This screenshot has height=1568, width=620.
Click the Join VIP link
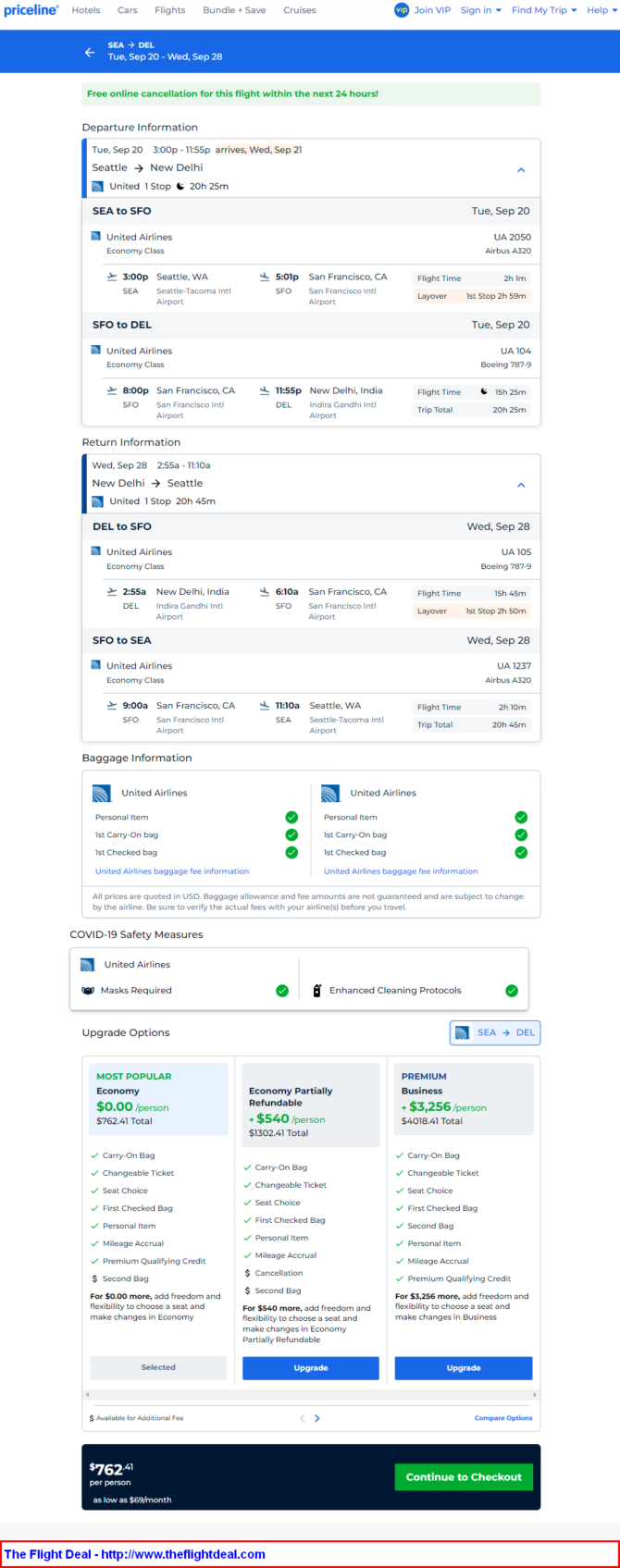coord(432,10)
